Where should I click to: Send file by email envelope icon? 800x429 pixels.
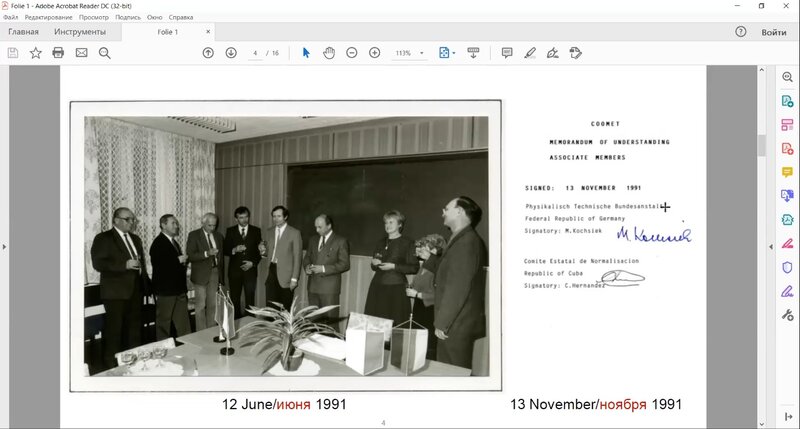(x=81, y=53)
